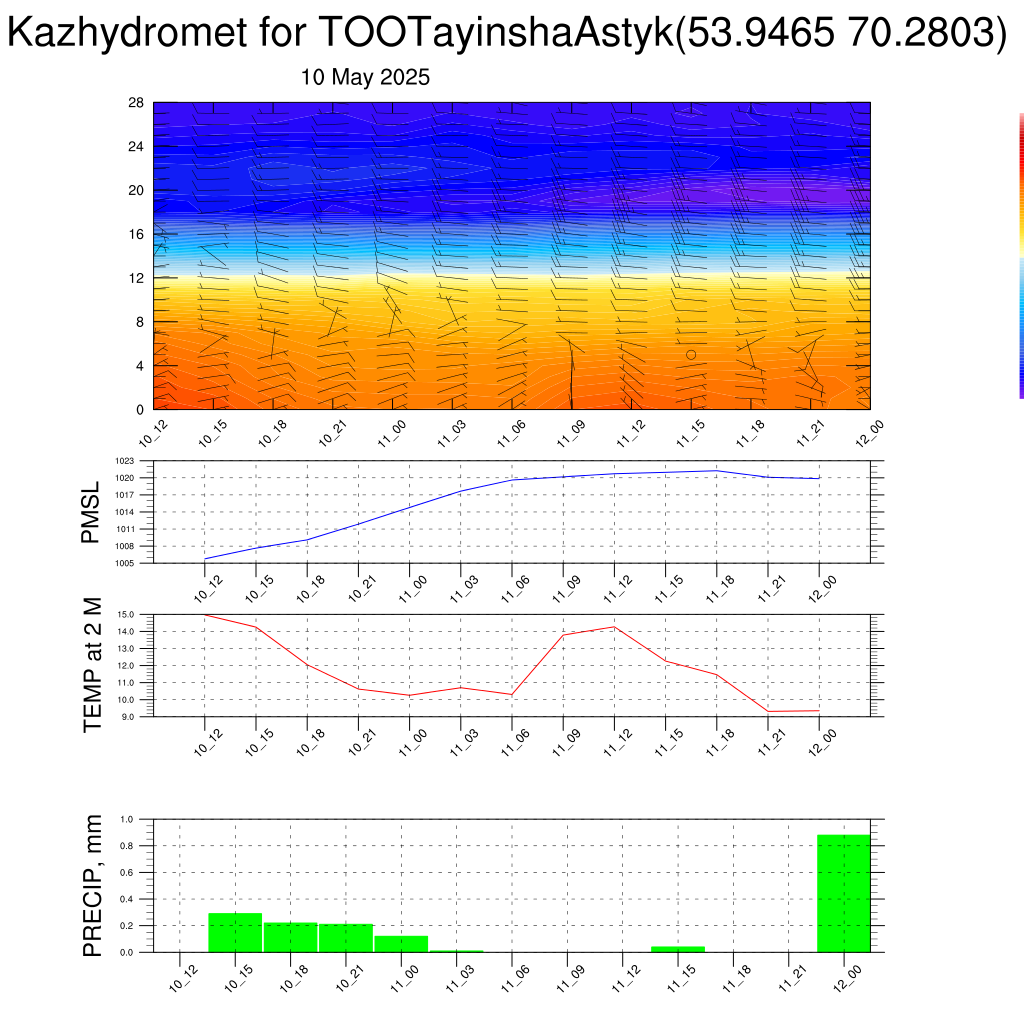Click the 1020 value on the PMSL axis
The width and height of the screenshot is (1024, 1024).
tap(125, 478)
